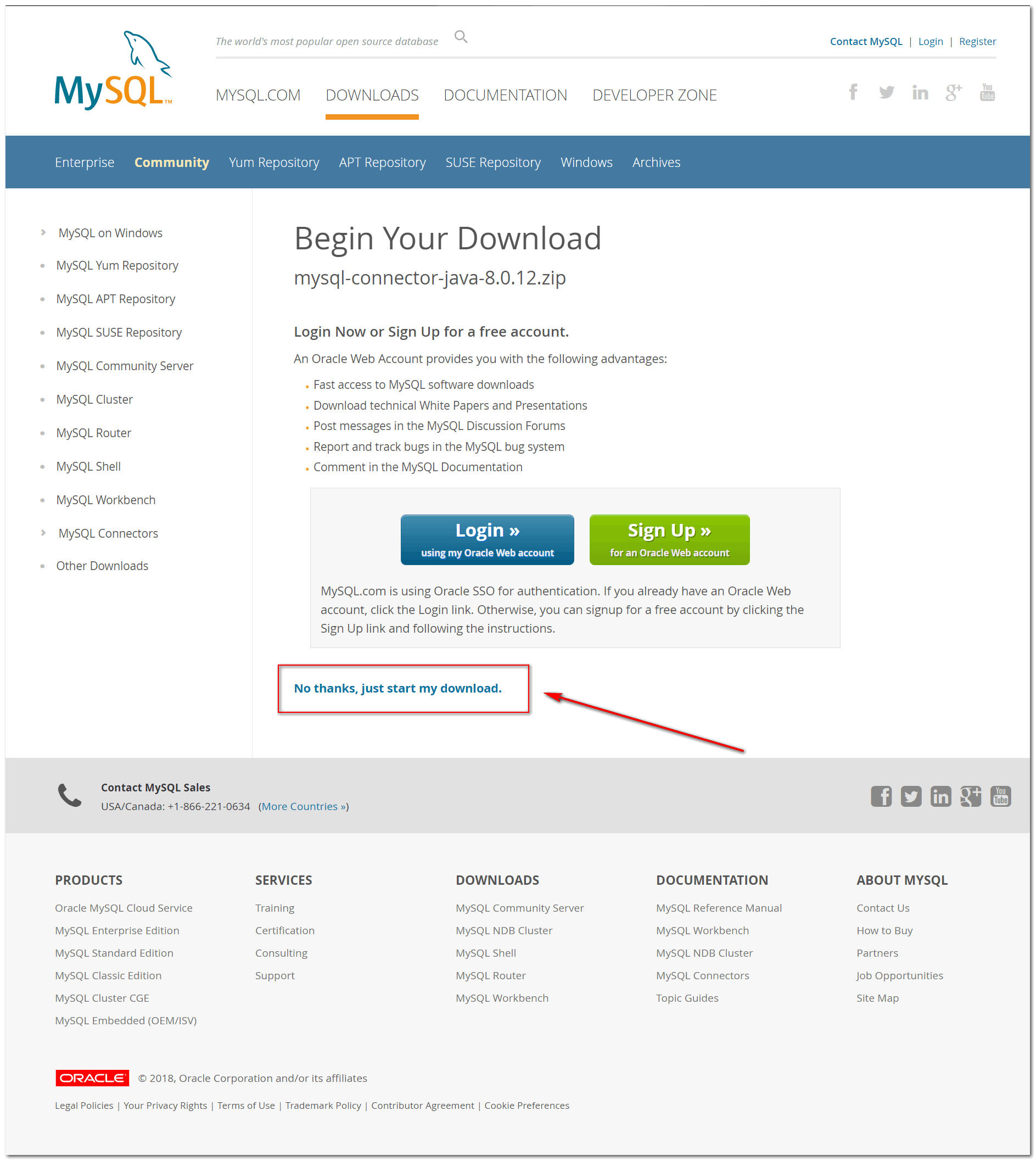Open Job Opportunities footer link

[900, 976]
